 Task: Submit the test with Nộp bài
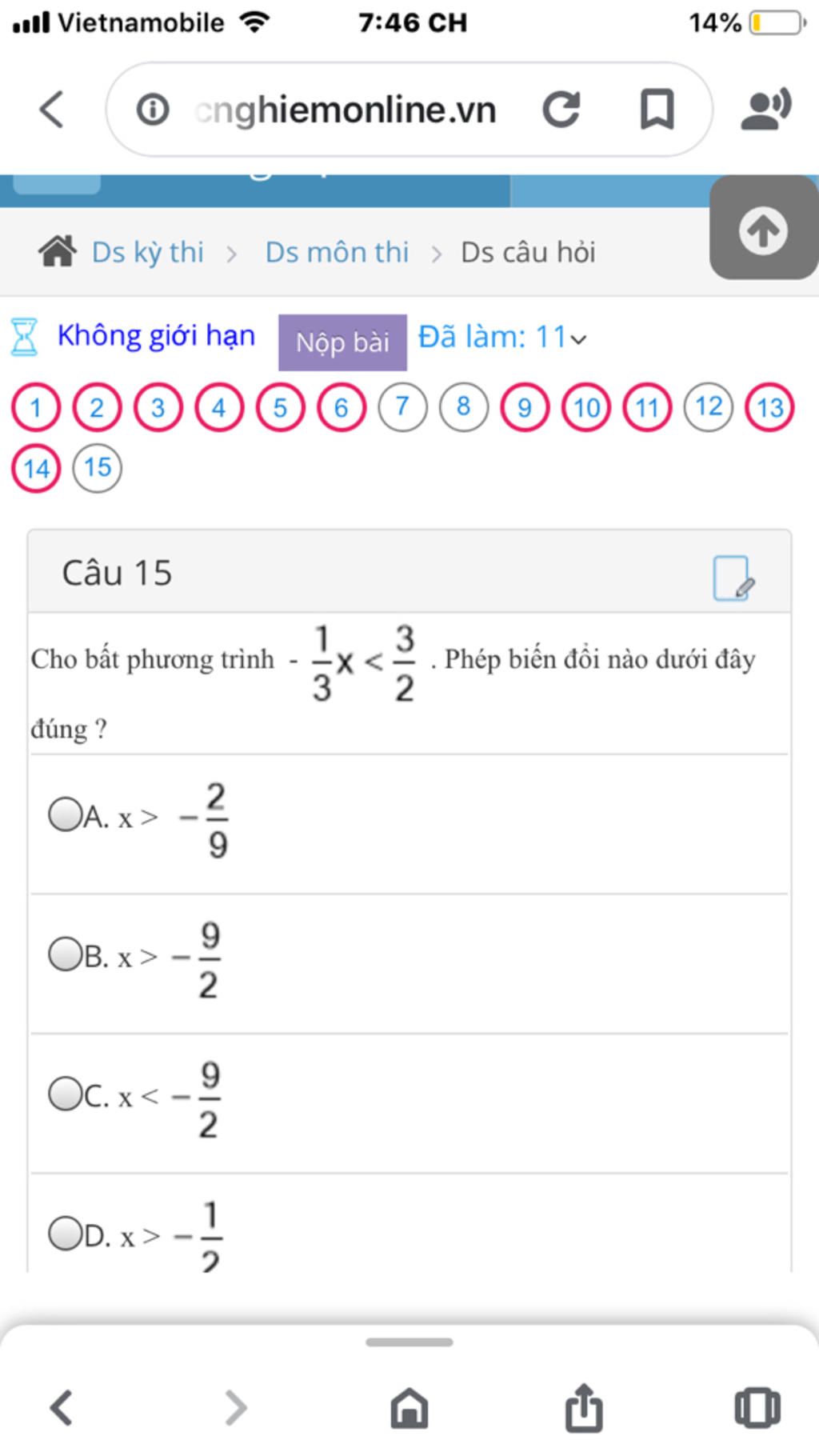342,342
